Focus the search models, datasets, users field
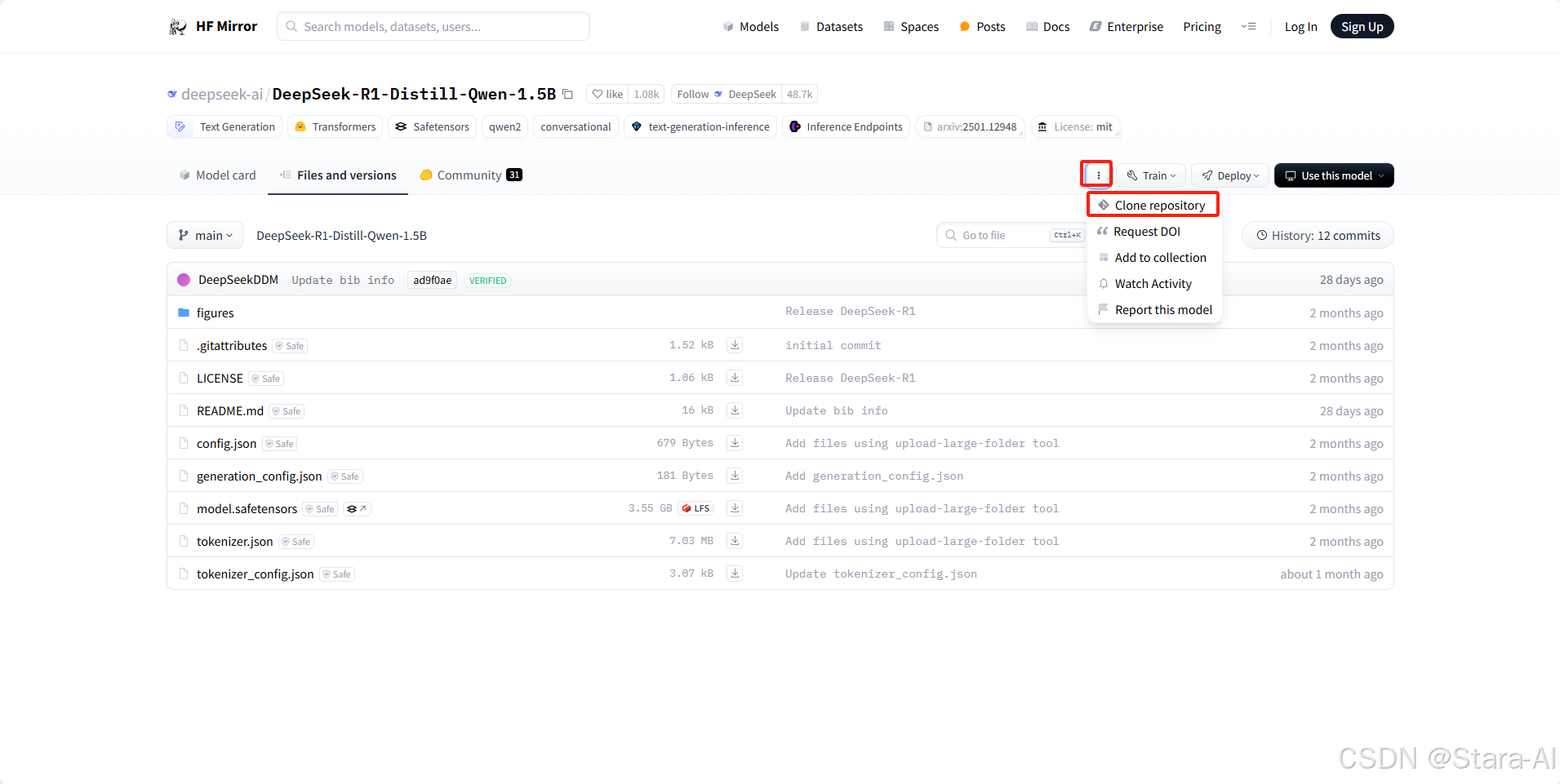 pos(433,26)
